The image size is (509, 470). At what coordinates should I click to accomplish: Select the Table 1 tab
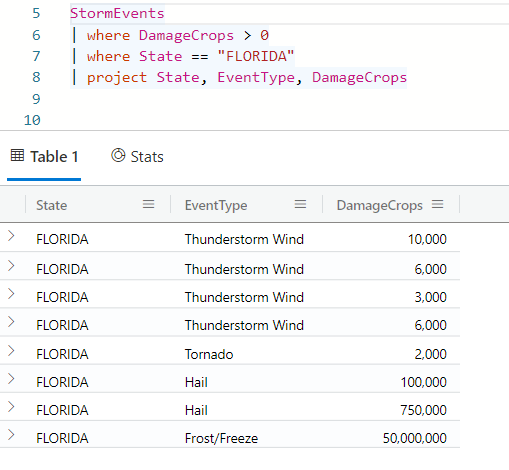tap(44, 156)
